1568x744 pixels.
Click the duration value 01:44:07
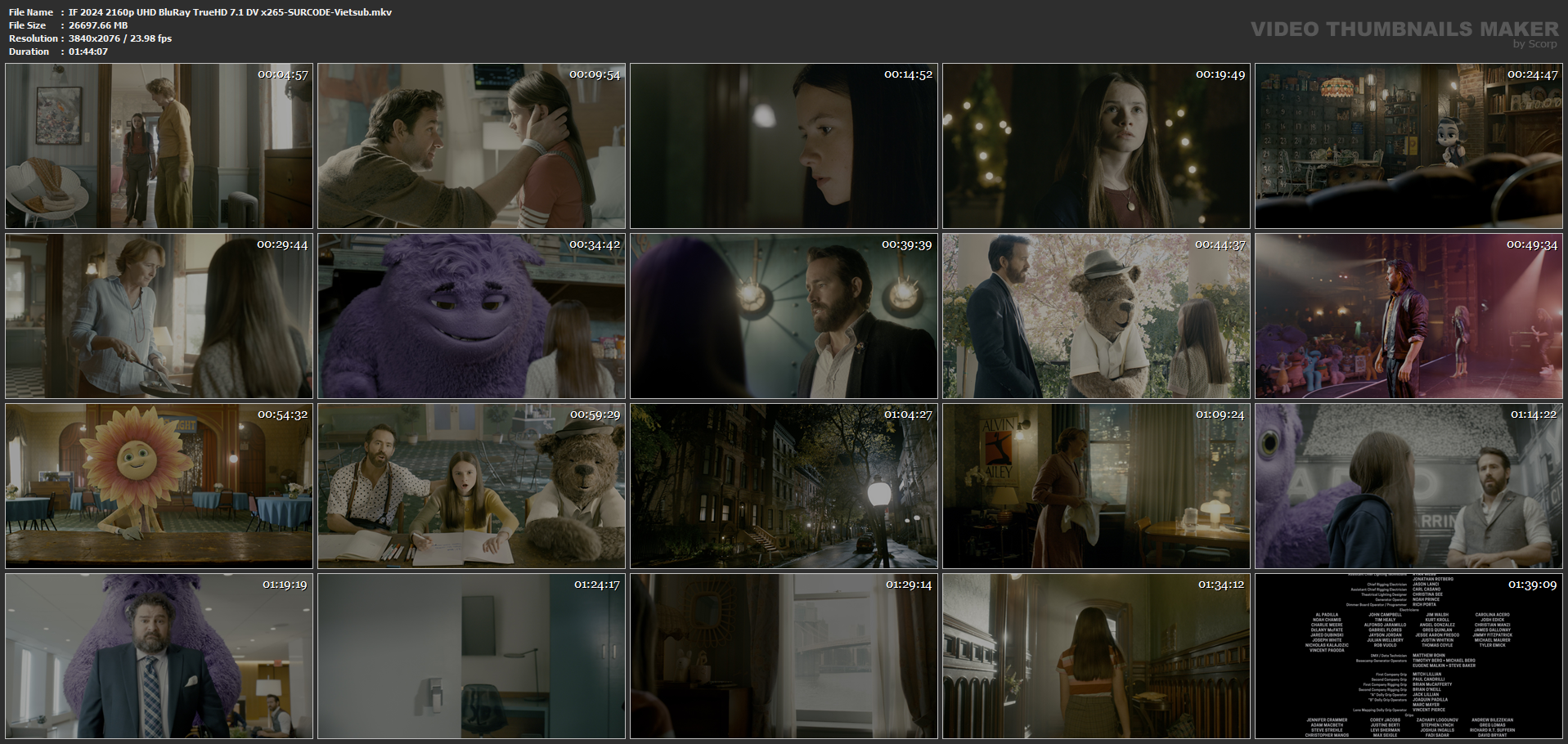coord(88,52)
